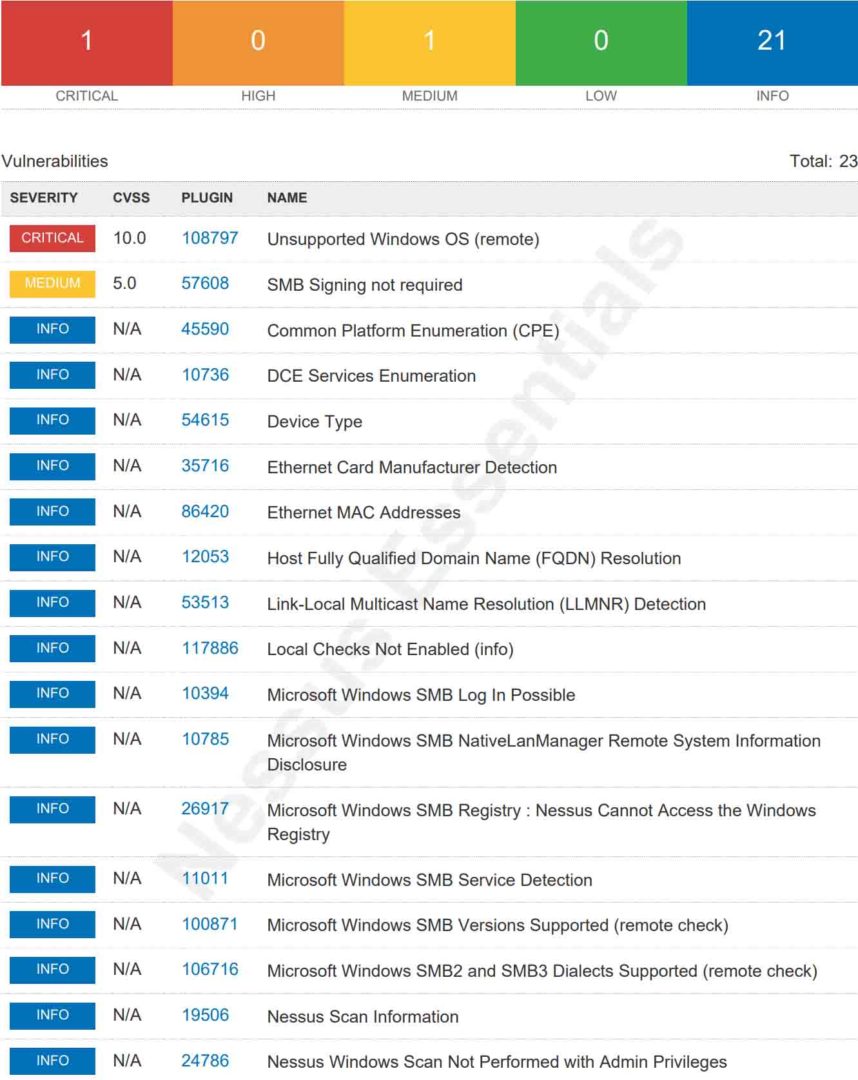The image size is (858, 1080).
Task: Select the orange High severity tile
Action: point(258,42)
